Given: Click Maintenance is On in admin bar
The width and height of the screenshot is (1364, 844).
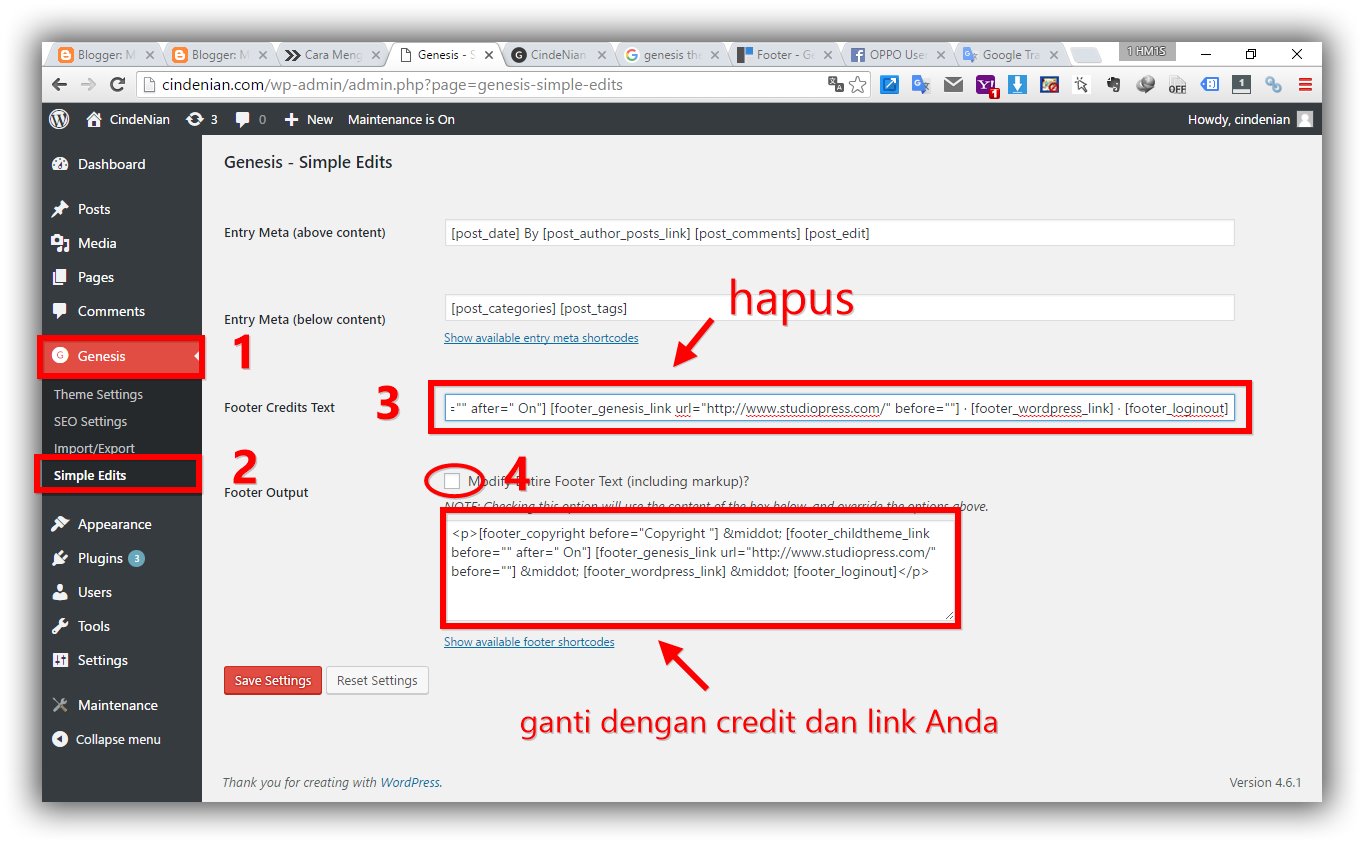Looking at the screenshot, I should tap(401, 119).
